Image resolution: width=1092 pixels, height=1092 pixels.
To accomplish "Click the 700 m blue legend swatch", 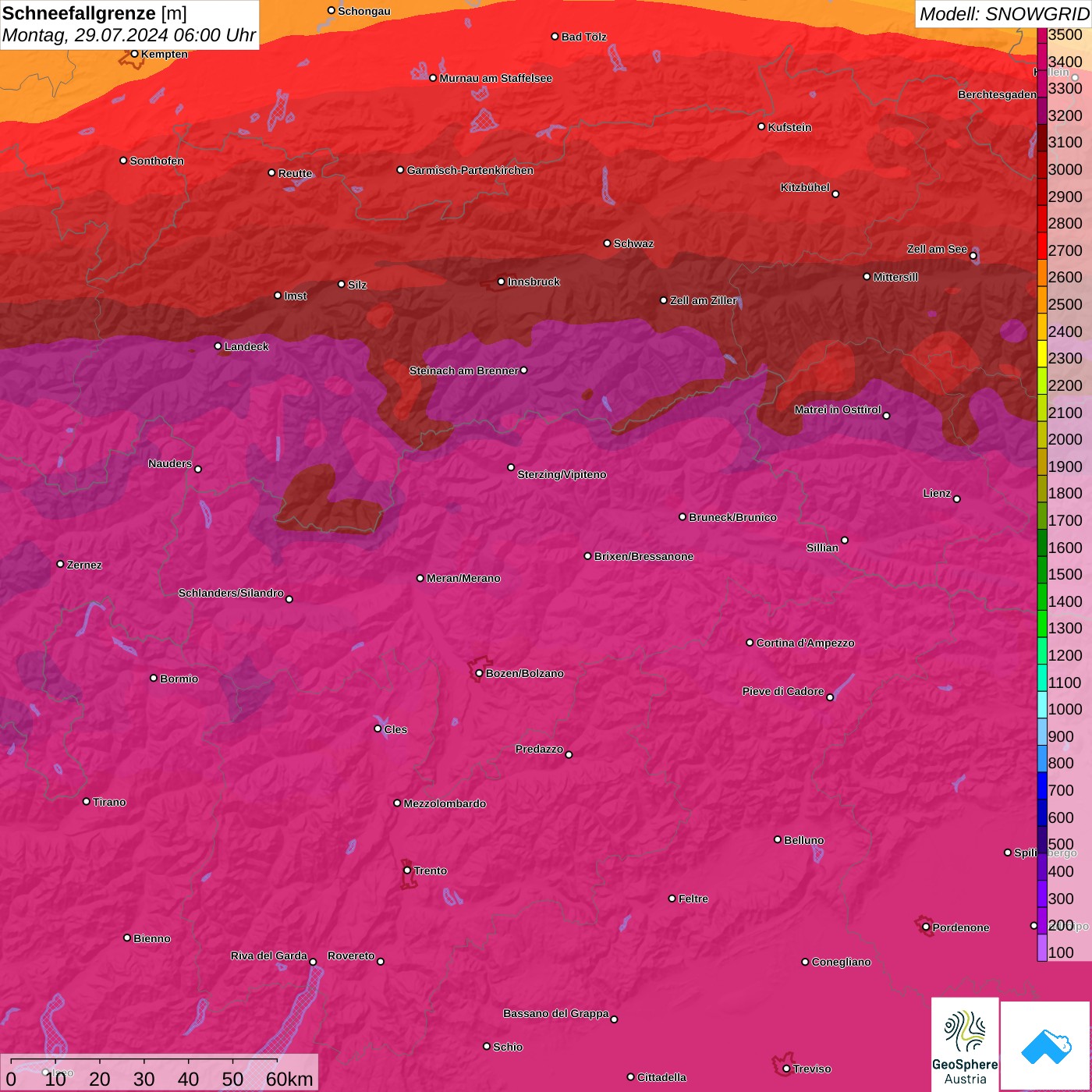I will [x=1041, y=785].
